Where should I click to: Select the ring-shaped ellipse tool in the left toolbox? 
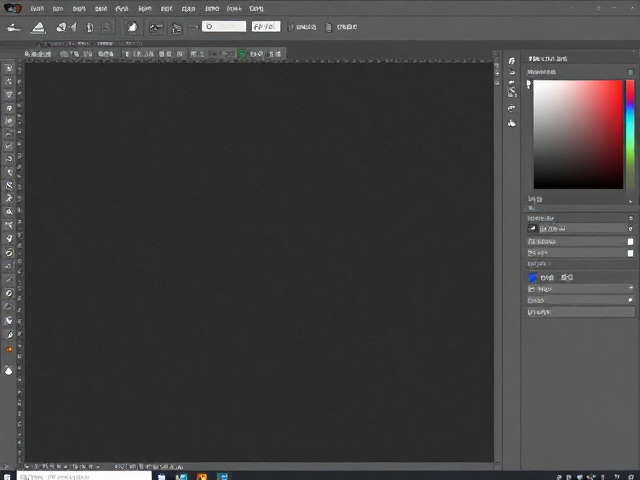pyautogui.click(x=9, y=253)
